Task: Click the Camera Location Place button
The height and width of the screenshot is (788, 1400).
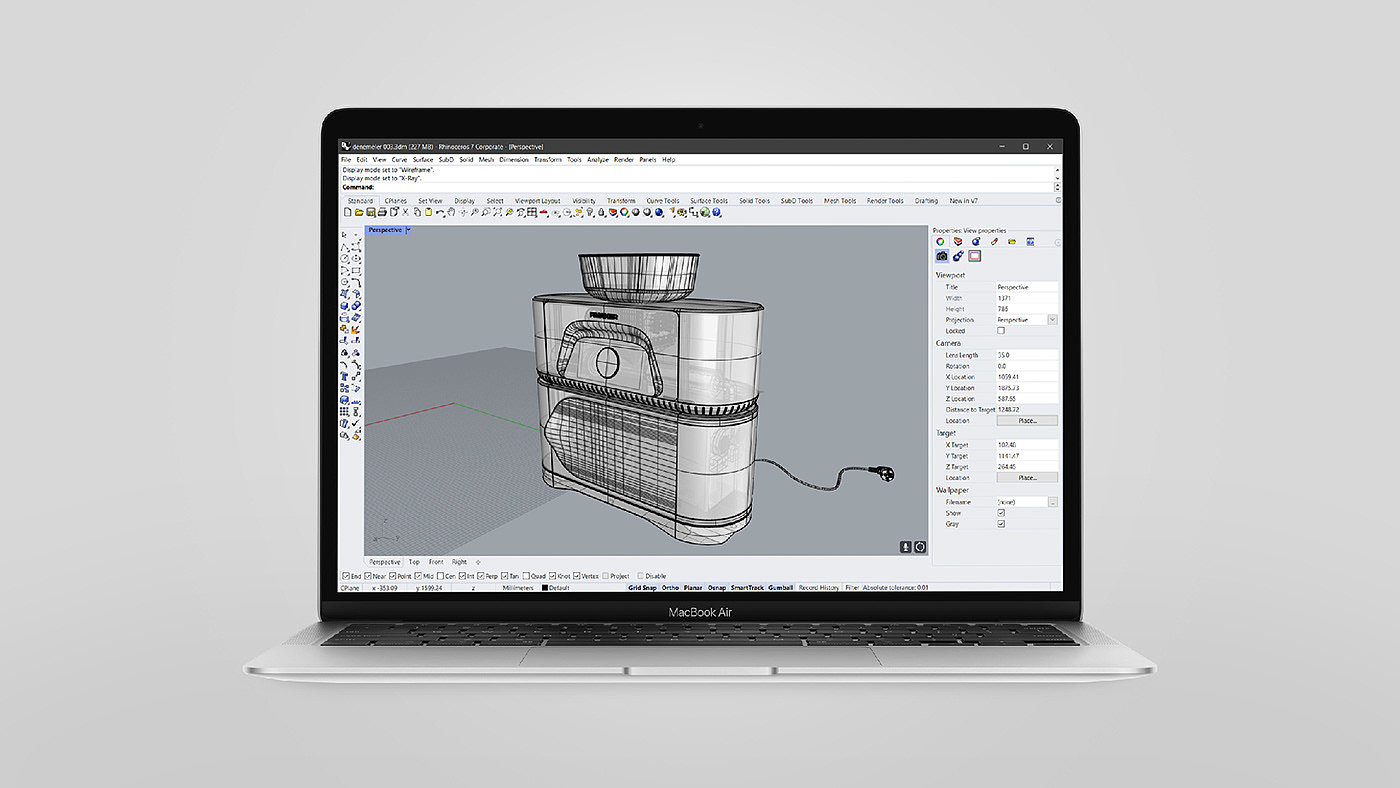Action: [x=1027, y=421]
